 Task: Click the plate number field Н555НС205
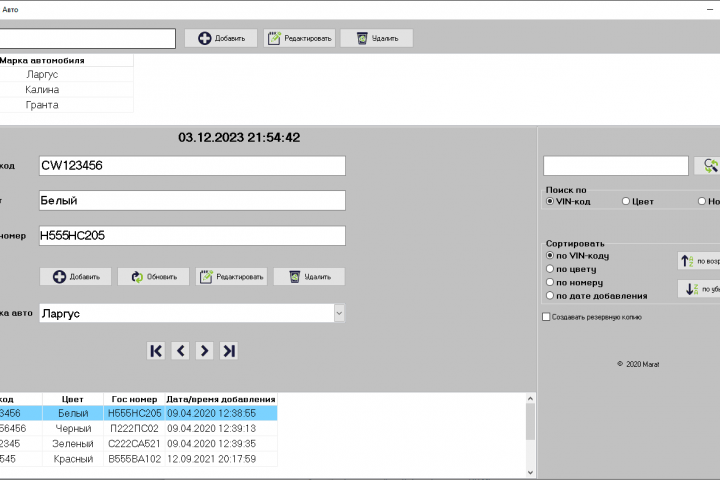pos(192,236)
